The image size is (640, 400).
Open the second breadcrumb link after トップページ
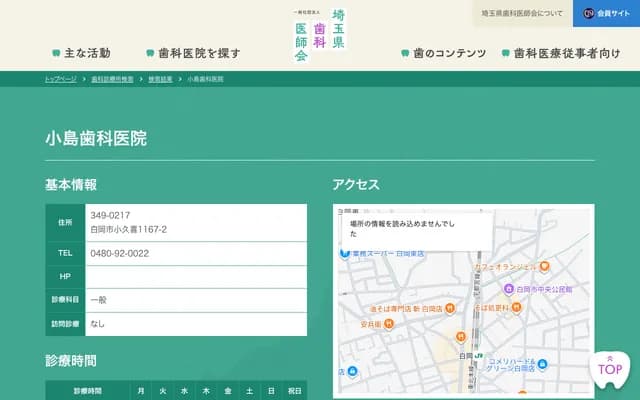[x=112, y=79]
